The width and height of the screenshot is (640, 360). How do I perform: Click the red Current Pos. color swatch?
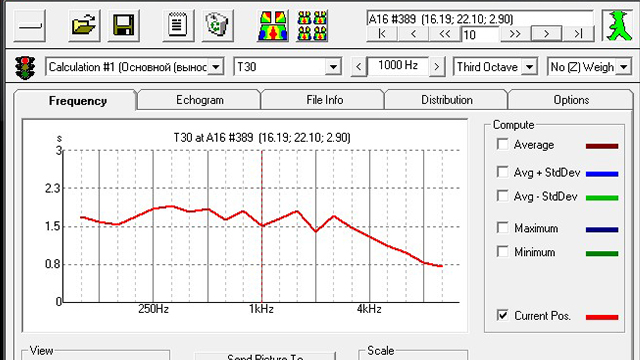[x=602, y=317]
